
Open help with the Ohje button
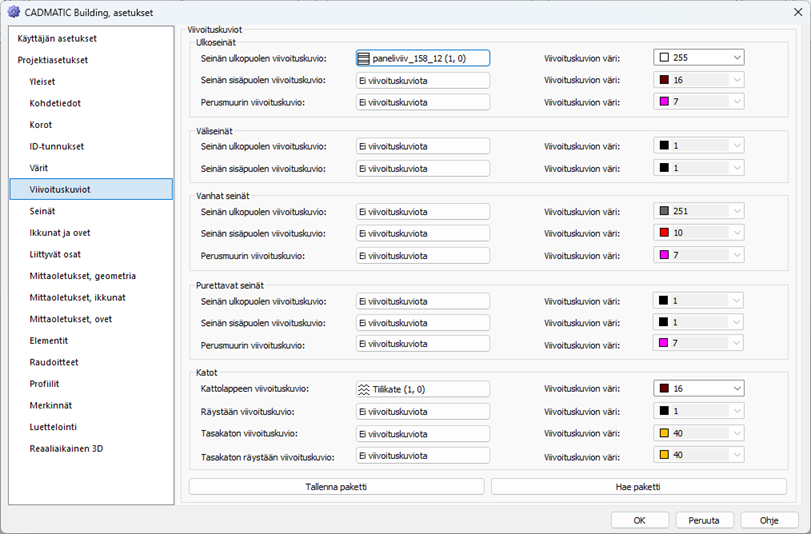point(769,520)
